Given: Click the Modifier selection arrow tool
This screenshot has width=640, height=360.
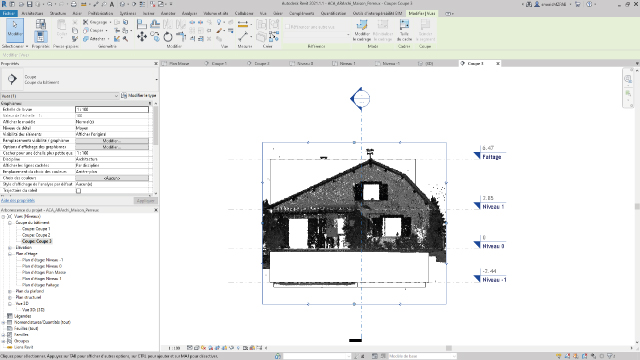Looking at the screenshot, I should pyautogui.click(x=15, y=31).
